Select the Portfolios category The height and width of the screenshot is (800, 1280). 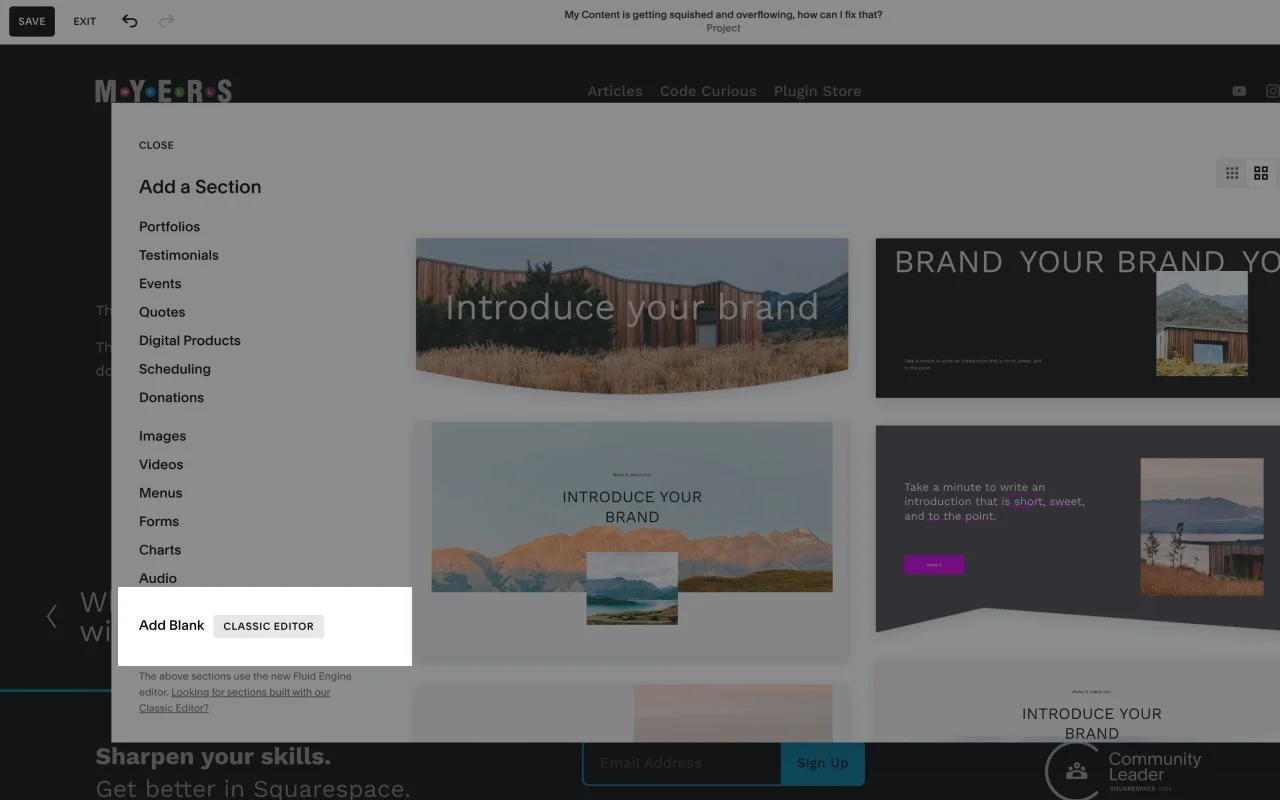[169, 226]
